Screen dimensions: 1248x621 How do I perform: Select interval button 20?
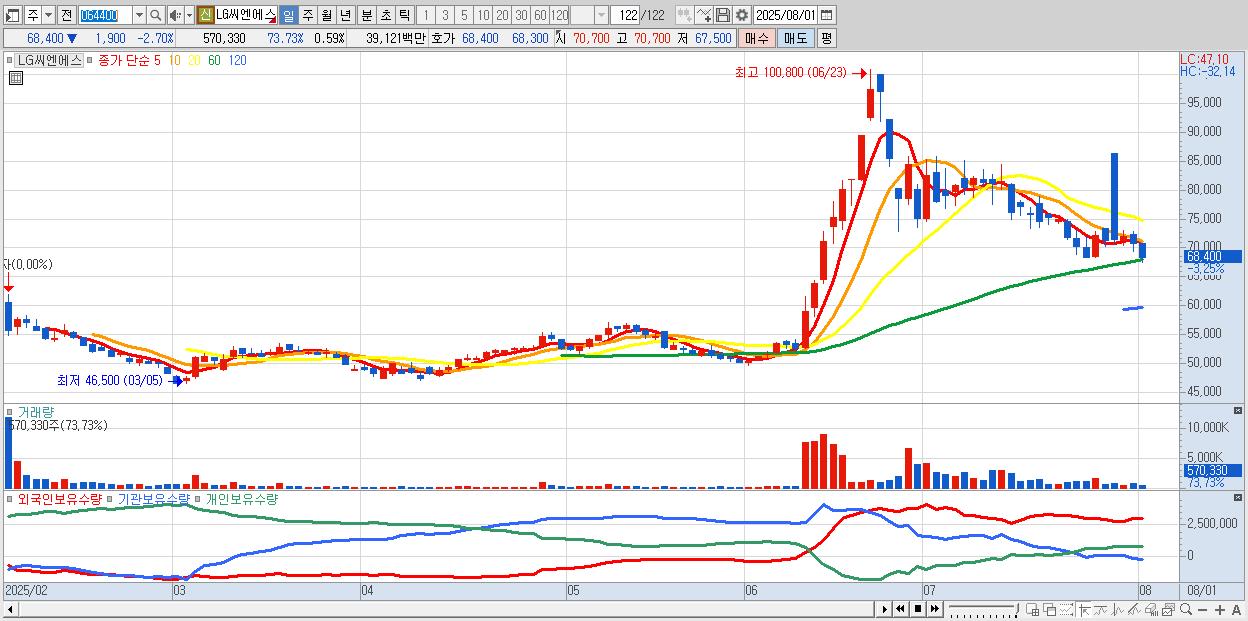[502, 15]
